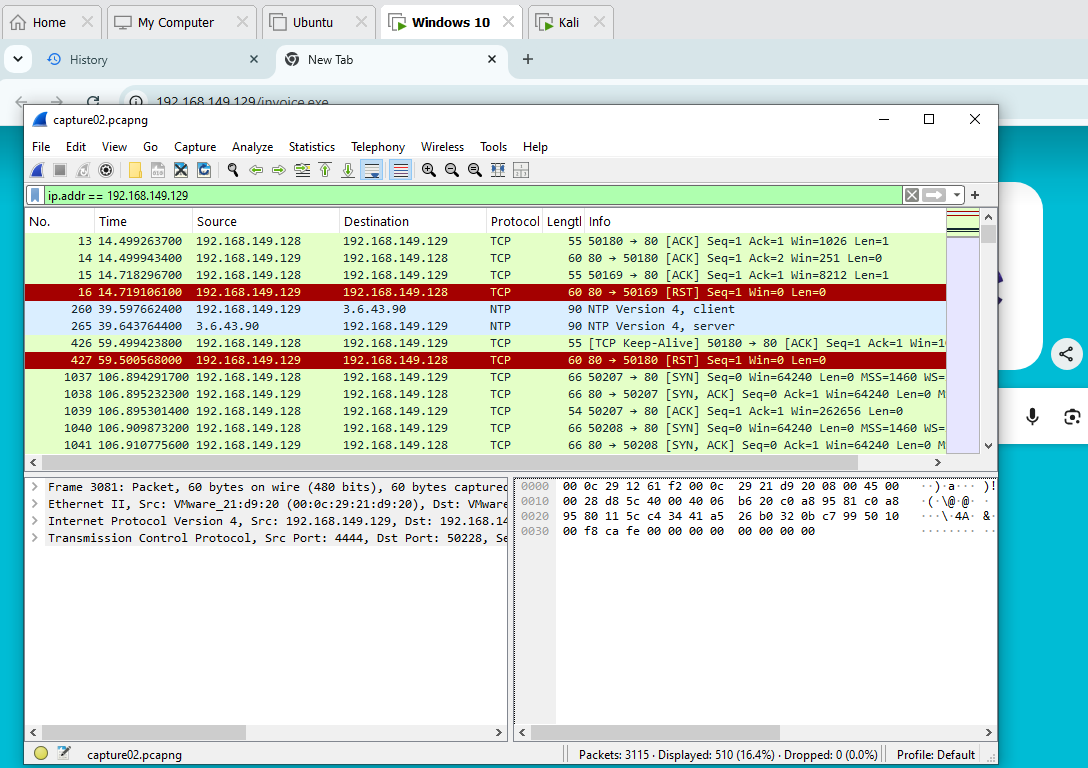Open the Statistics menu

click(312, 147)
